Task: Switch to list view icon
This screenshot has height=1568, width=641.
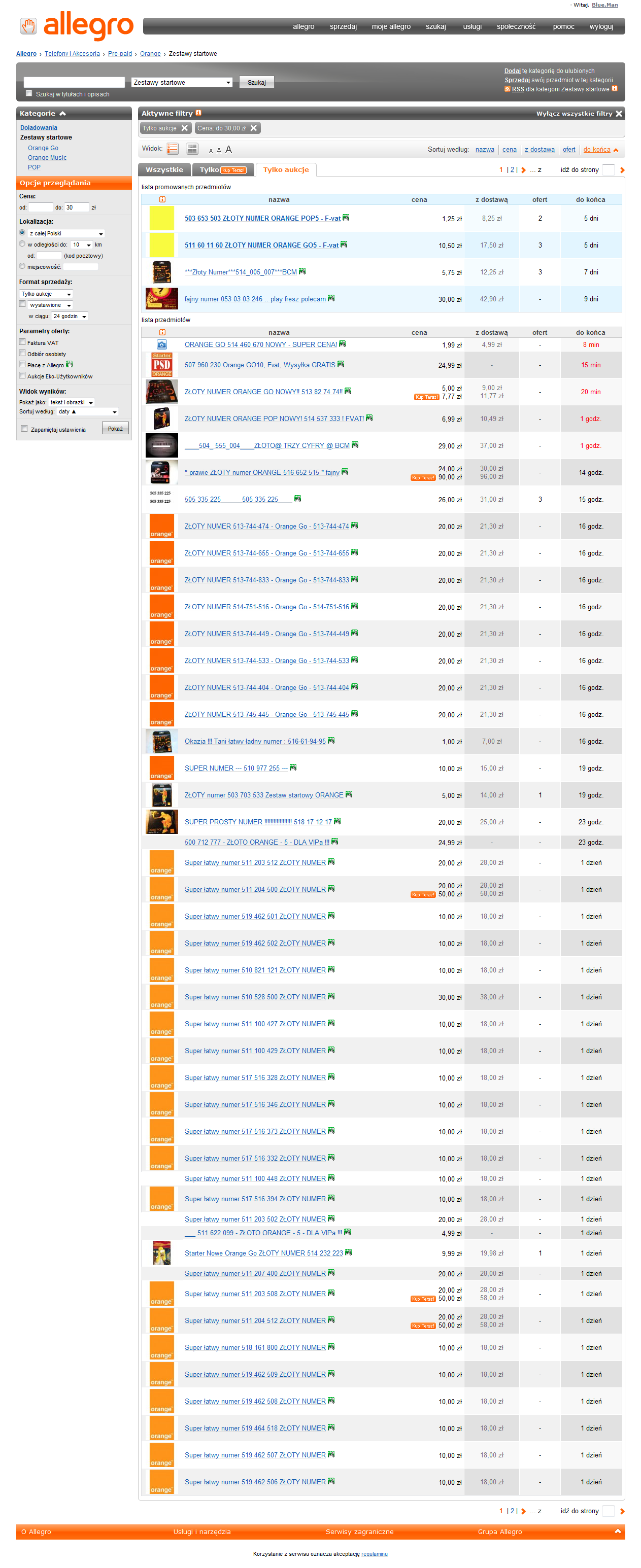Action: pyautogui.click(x=173, y=149)
